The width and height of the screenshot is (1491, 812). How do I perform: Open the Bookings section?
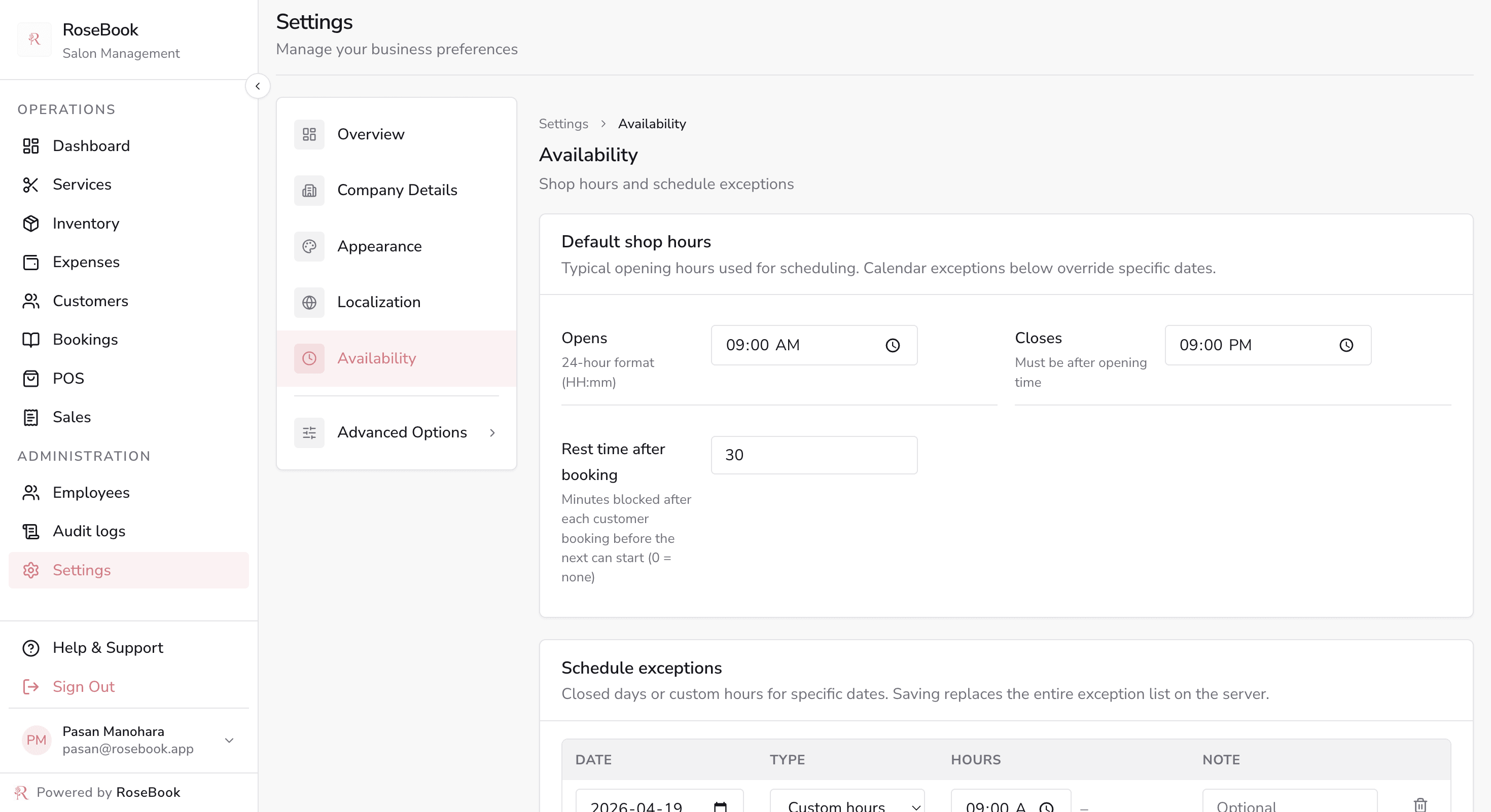pos(128,340)
